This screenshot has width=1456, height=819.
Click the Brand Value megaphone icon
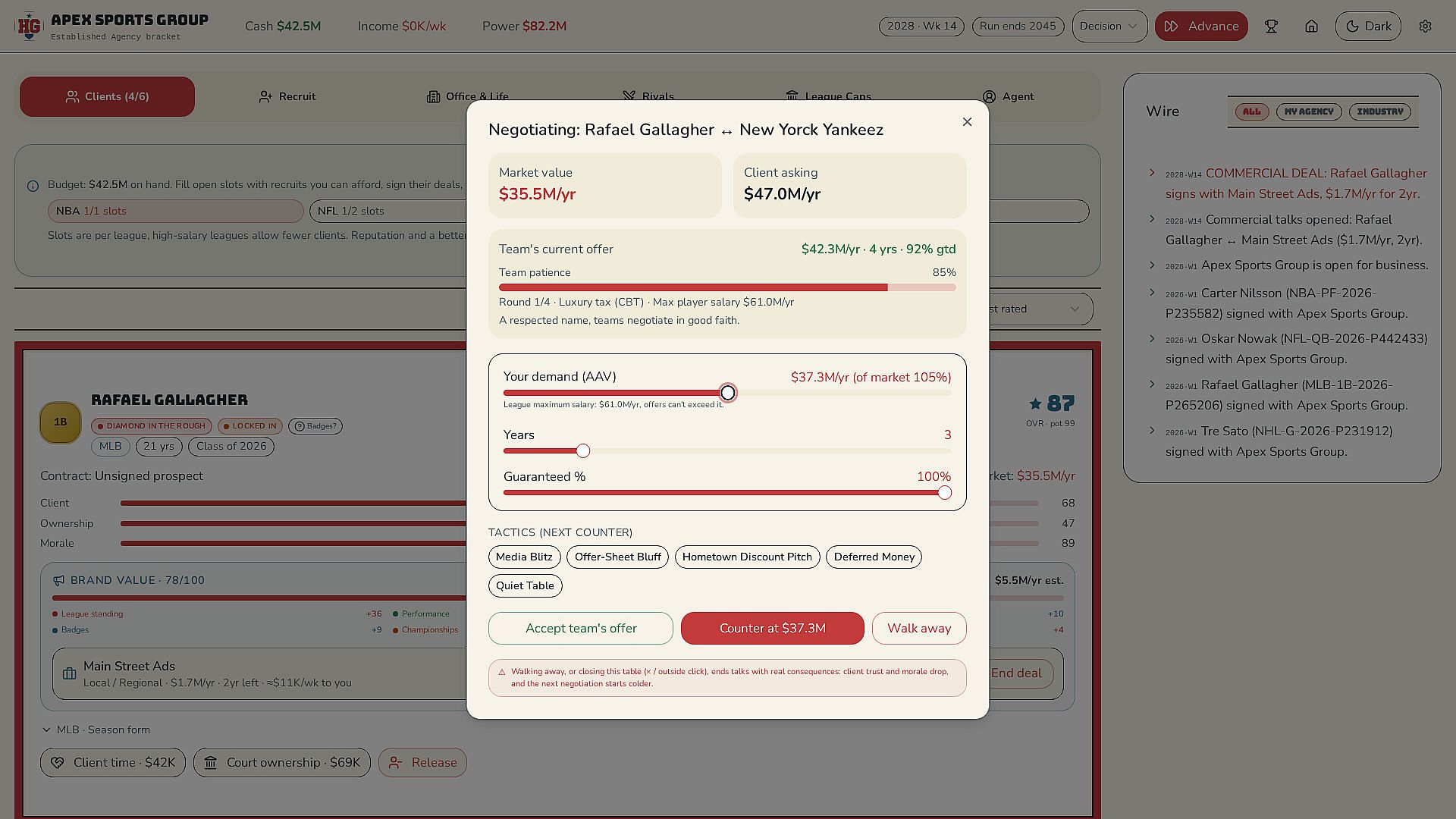click(58, 580)
